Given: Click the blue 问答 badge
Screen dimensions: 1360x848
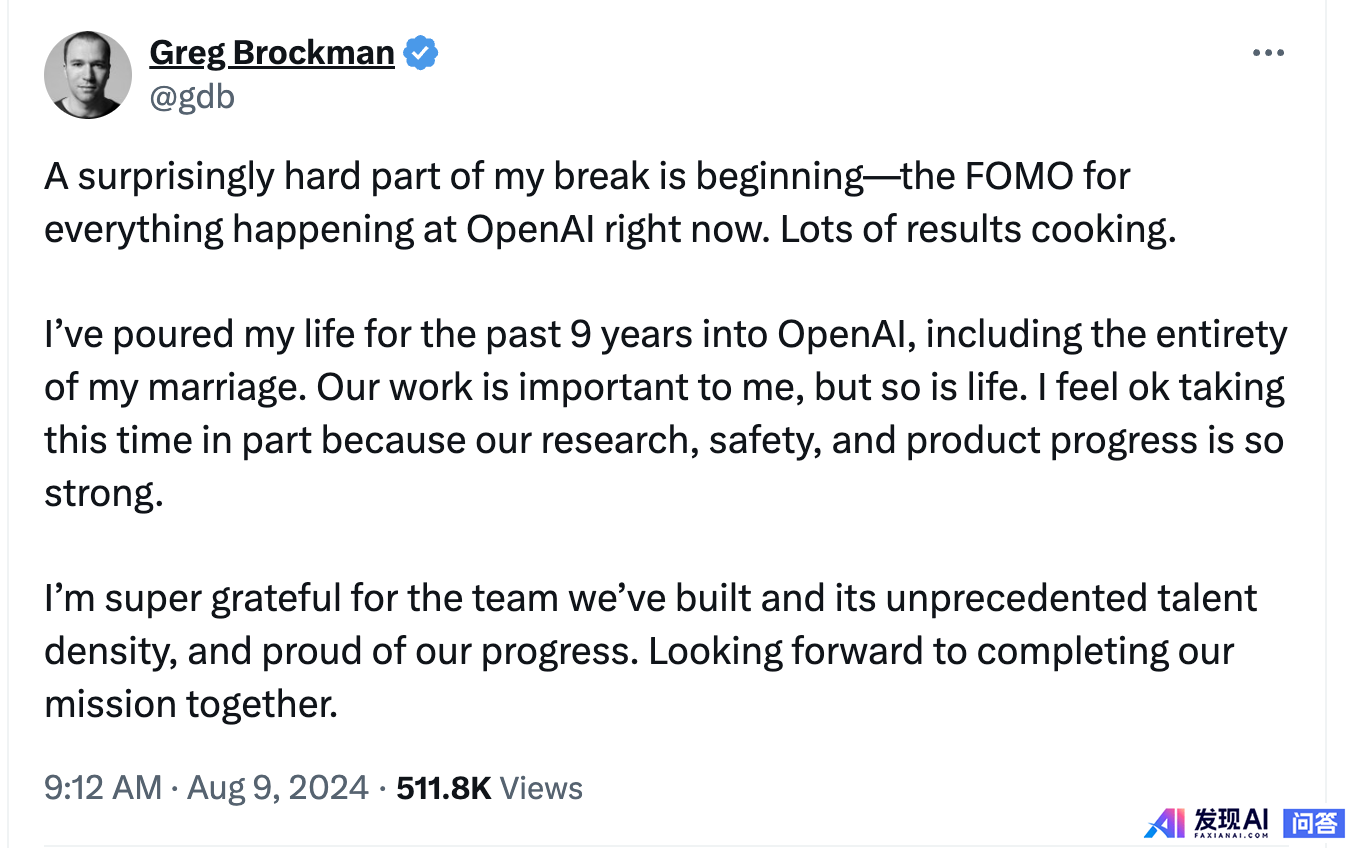Looking at the screenshot, I should click(1313, 823).
